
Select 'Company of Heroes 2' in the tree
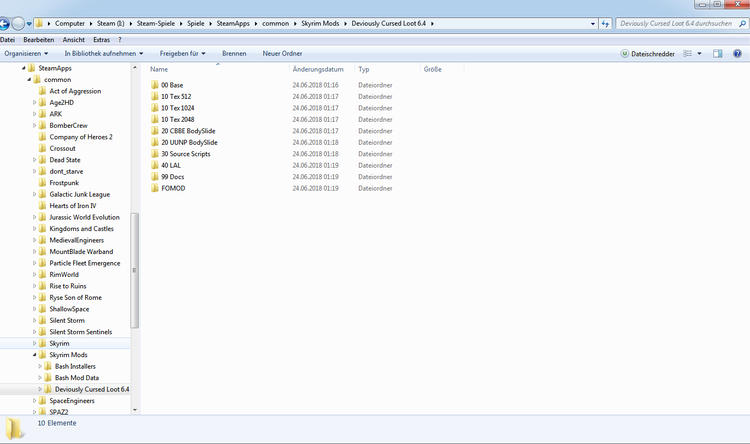81,137
